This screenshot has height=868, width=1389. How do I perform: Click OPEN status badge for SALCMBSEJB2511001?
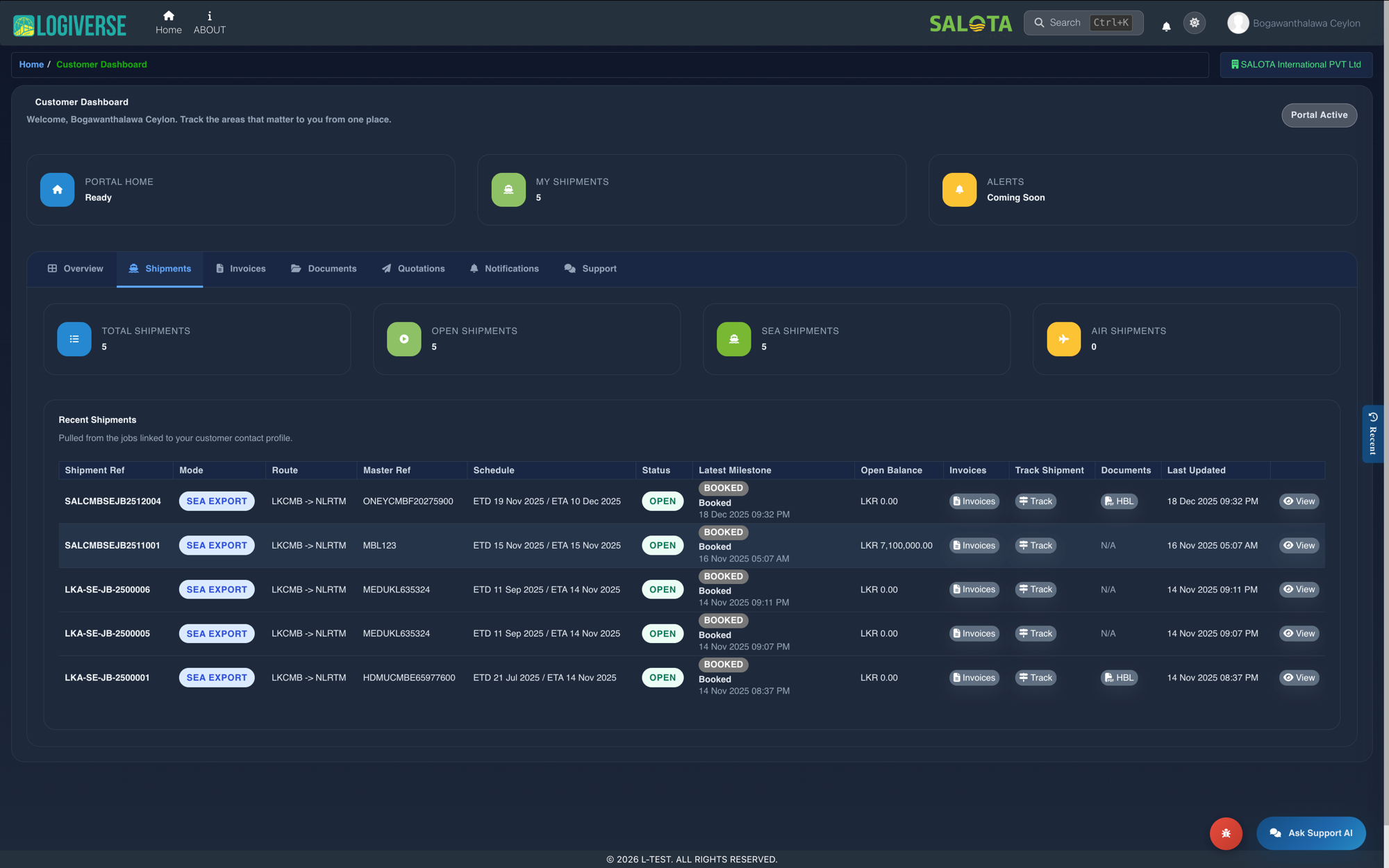[x=663, y=545]
